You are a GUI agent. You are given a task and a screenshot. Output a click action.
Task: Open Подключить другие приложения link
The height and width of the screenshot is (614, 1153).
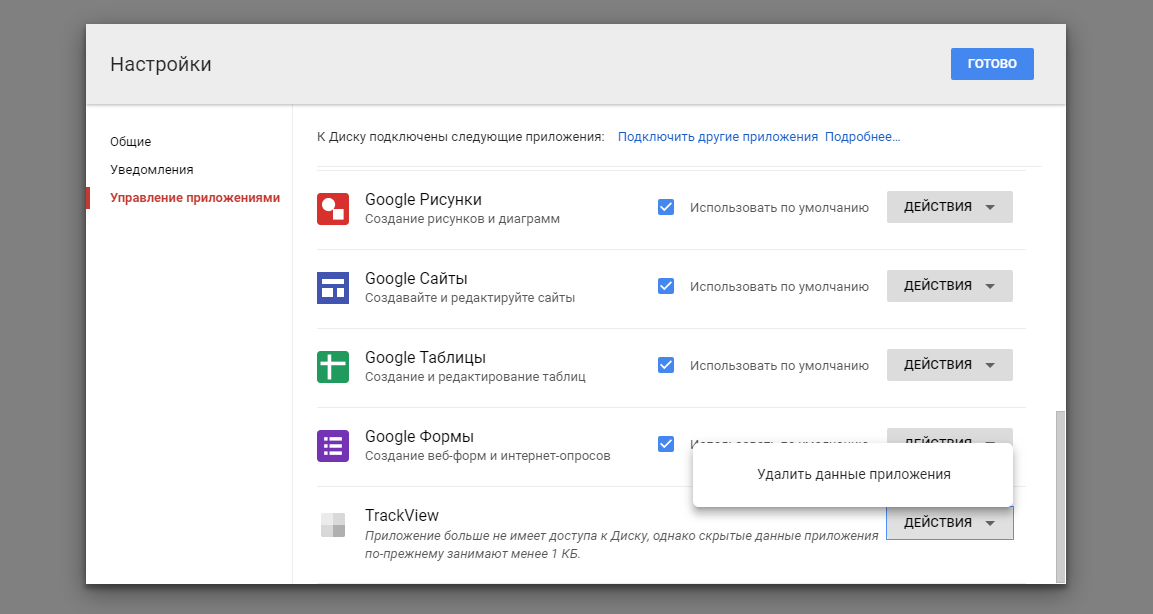coord(718,137)
